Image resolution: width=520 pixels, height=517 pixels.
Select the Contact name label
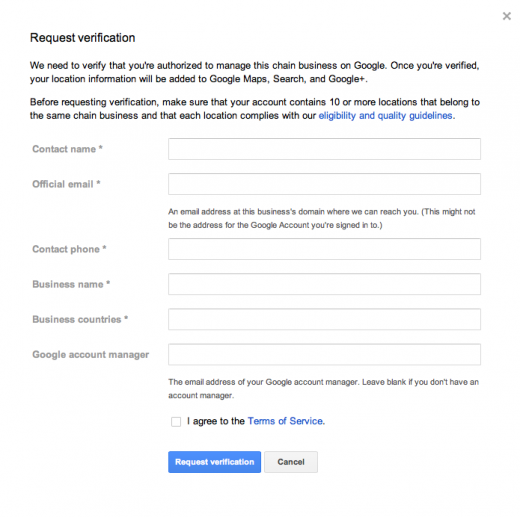click(67, 149)
